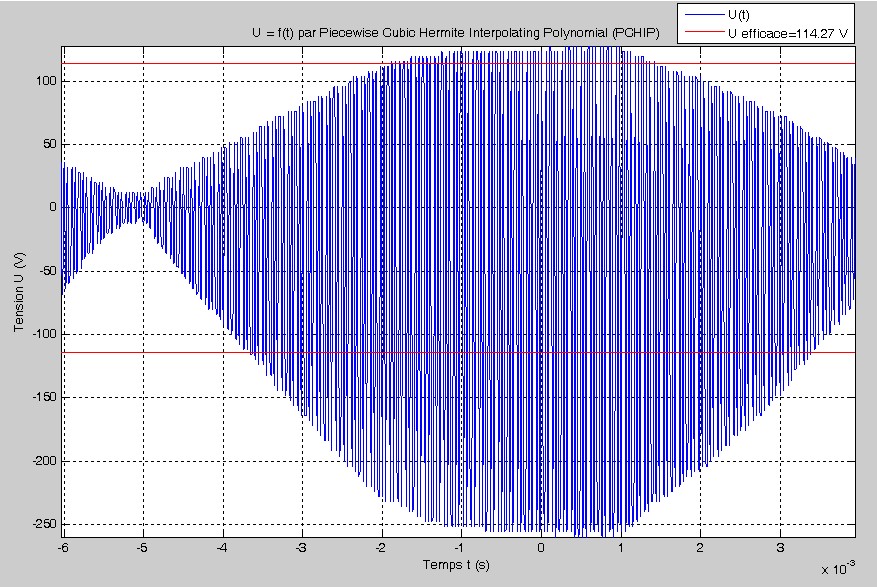This screenshot has width=877, height=587.
Task: Click the y-axis tick label -100
Action: 44,334
